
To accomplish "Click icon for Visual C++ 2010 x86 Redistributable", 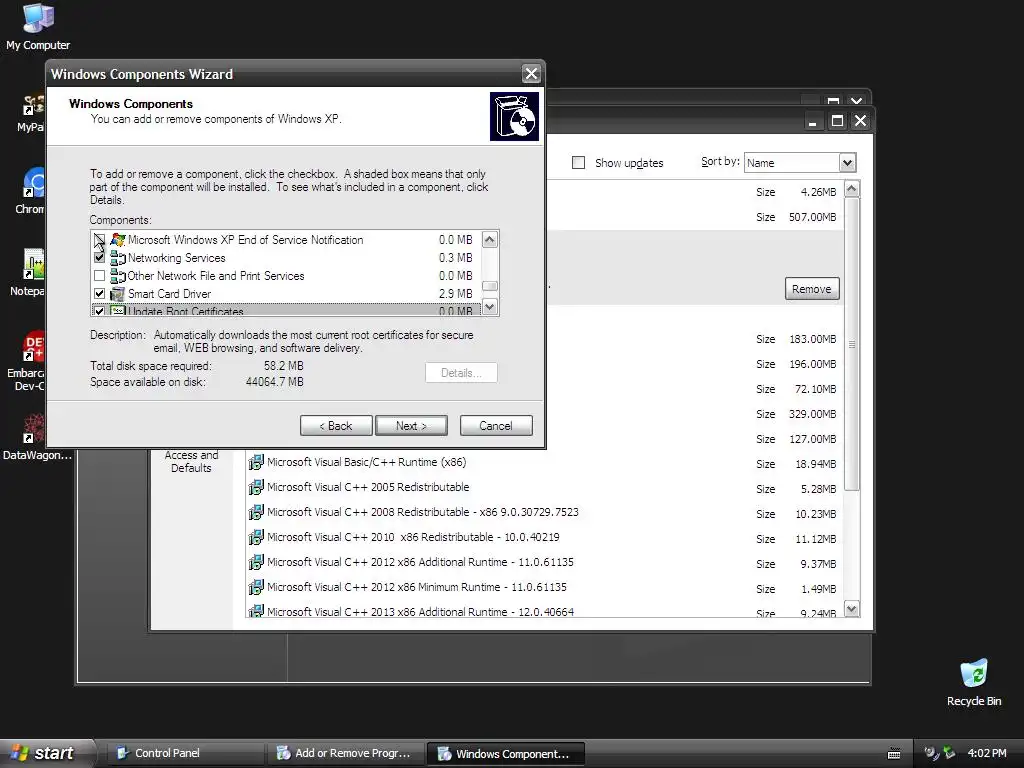I will click(x=256, y=537).
